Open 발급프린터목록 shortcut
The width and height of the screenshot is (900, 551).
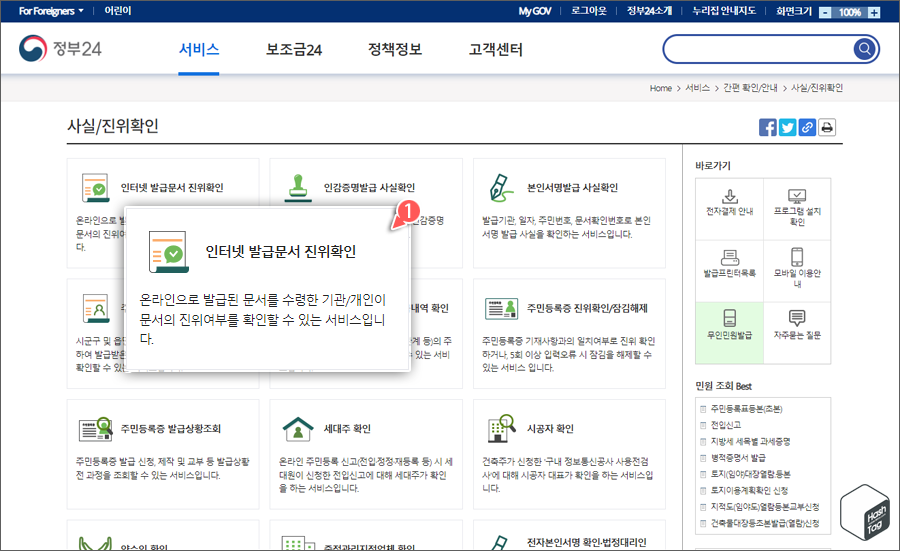730,271
